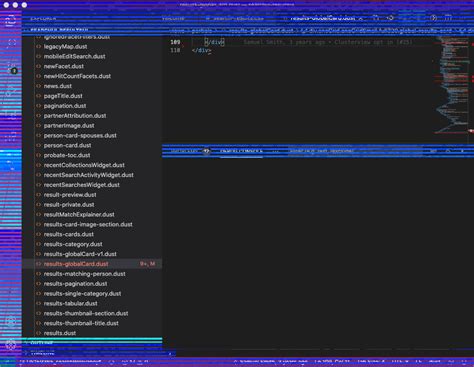Click the closing </div> tag on line 110
The image size is (474, 367).
201,50
